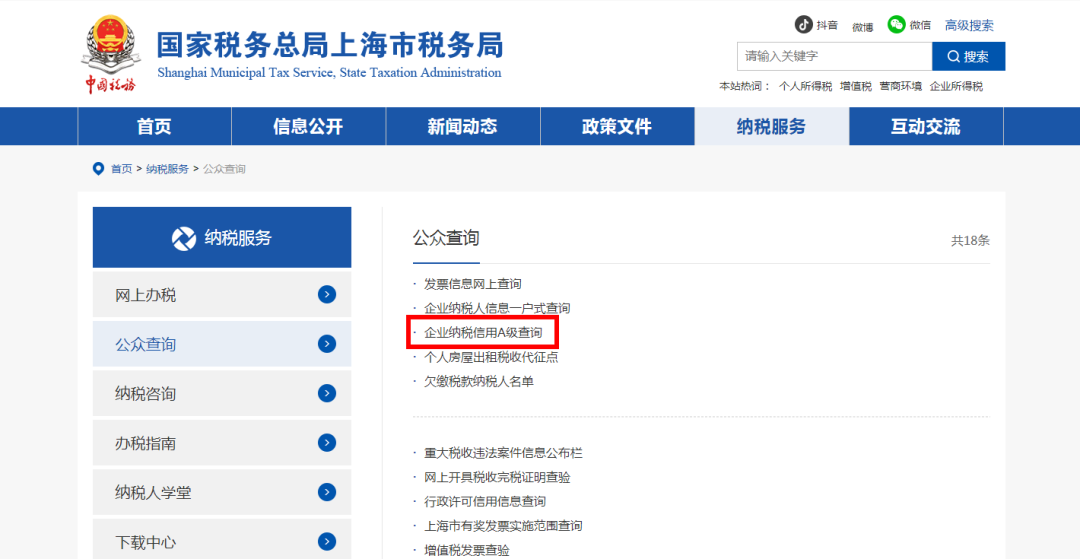
Task: Open 网上开具税收完税证明查验 link
Action: point(497,477)
